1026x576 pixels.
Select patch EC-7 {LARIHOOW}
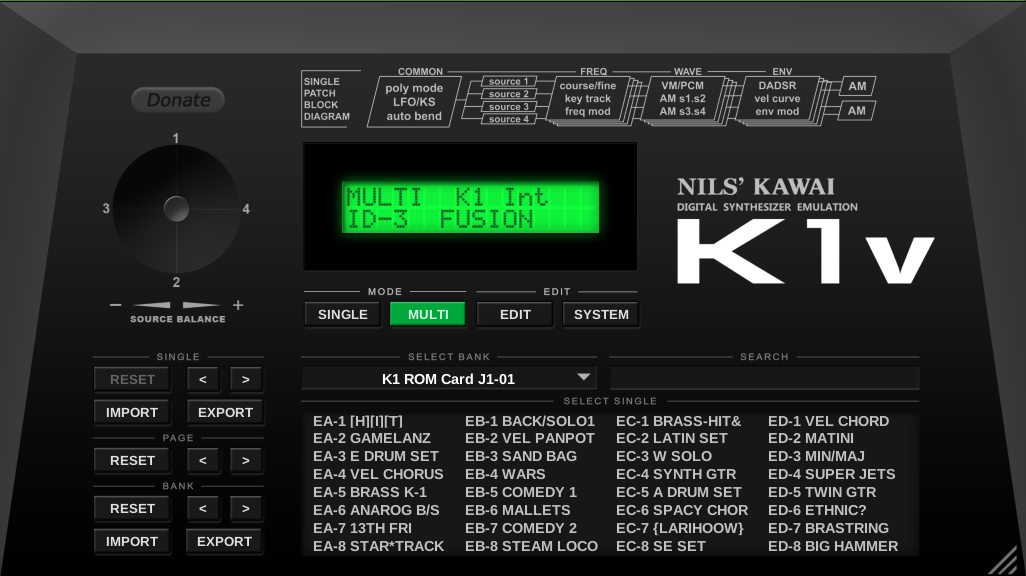pyautogui.click(x=680, y=528)
